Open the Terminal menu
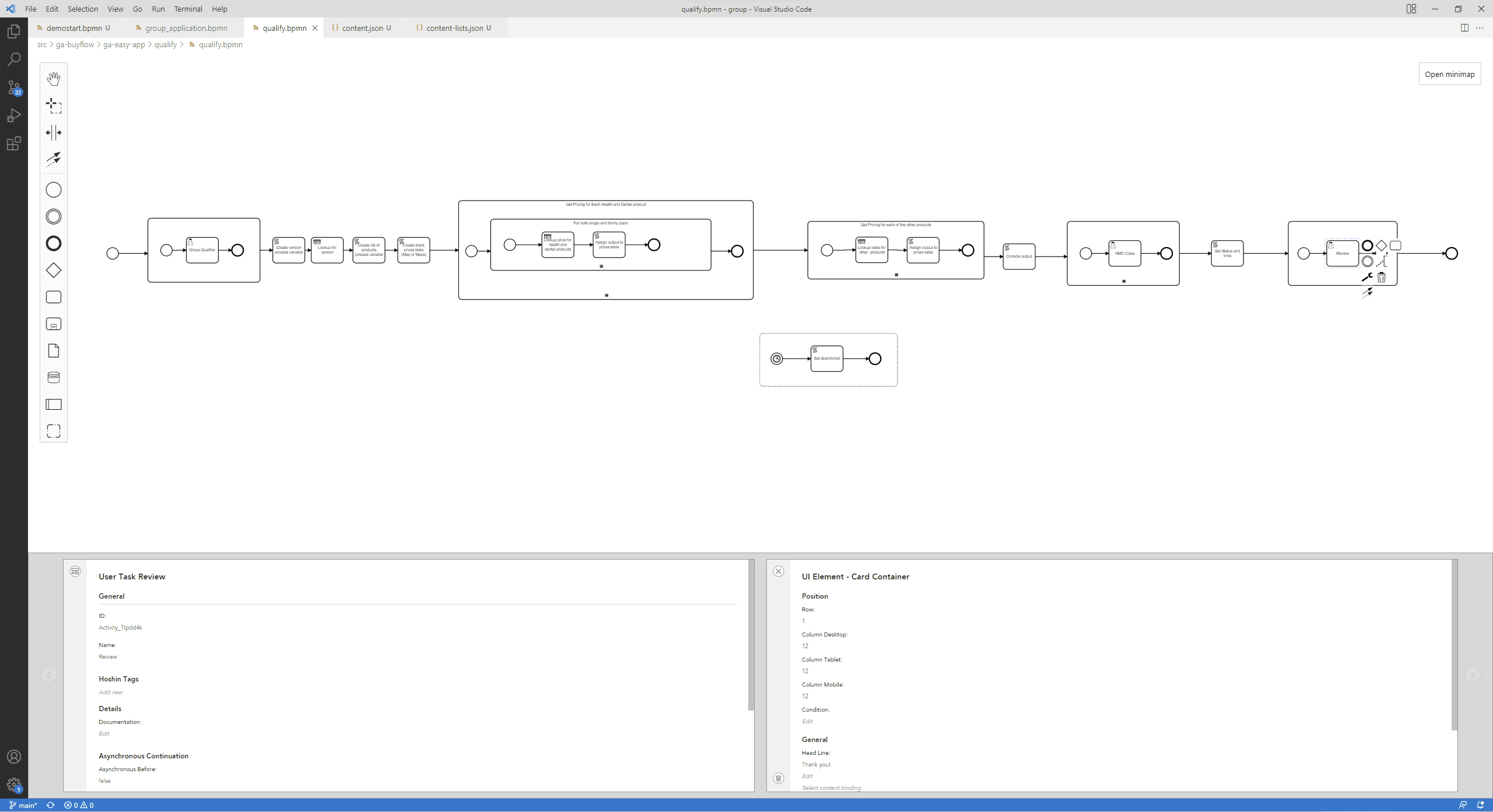The width and height of the screenshot is (1493, 812). pos(188,9)
